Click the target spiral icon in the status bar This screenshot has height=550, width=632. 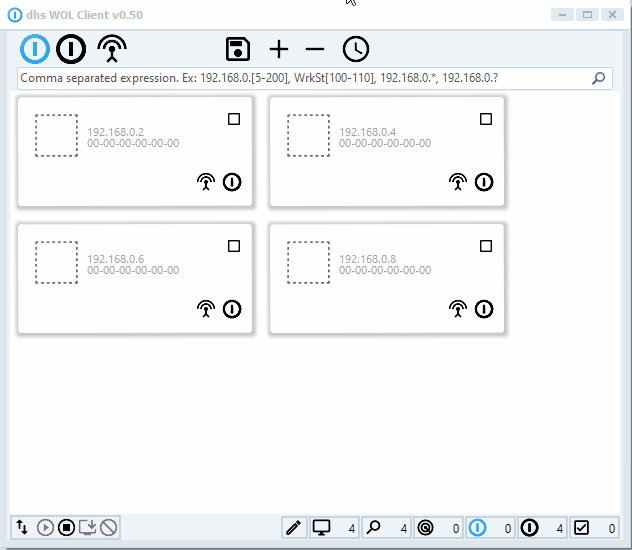(x=426, y=527)
